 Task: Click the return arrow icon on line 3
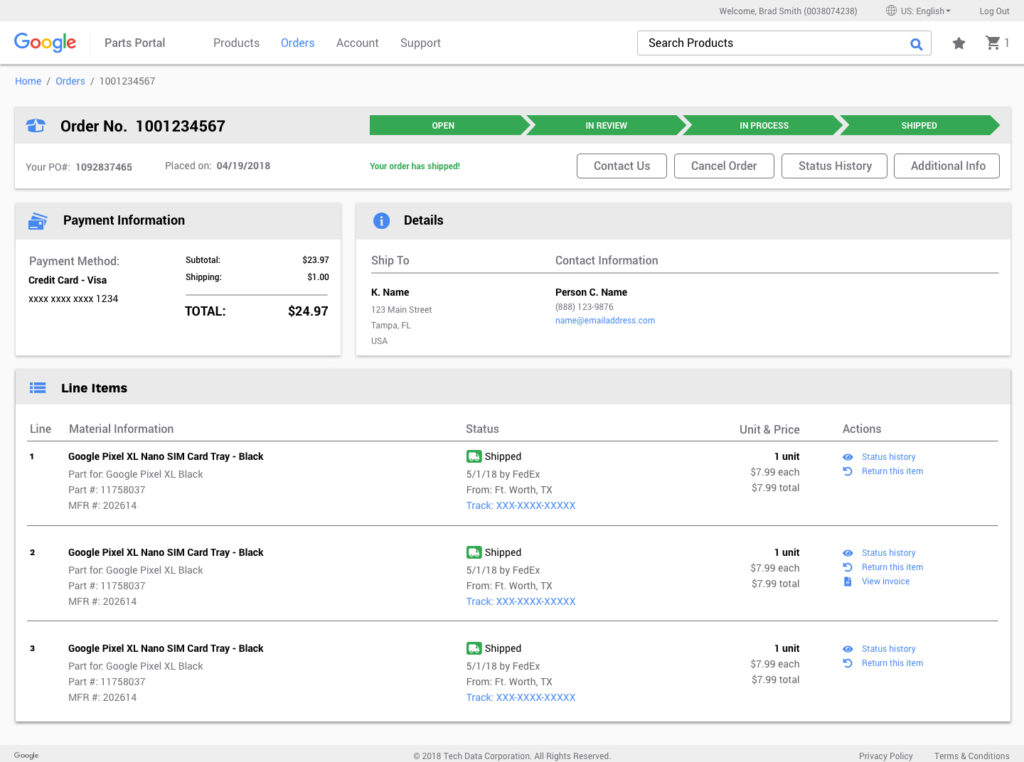pyautogui.click(x=848, y=663)
